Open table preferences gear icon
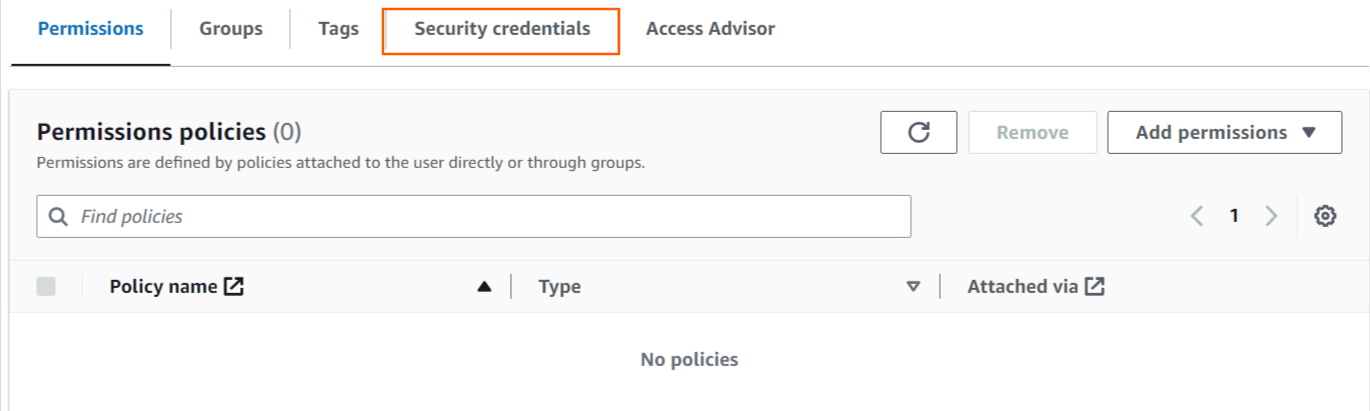Screen dimensions: 1370x411 click(x=1325, y=216)
